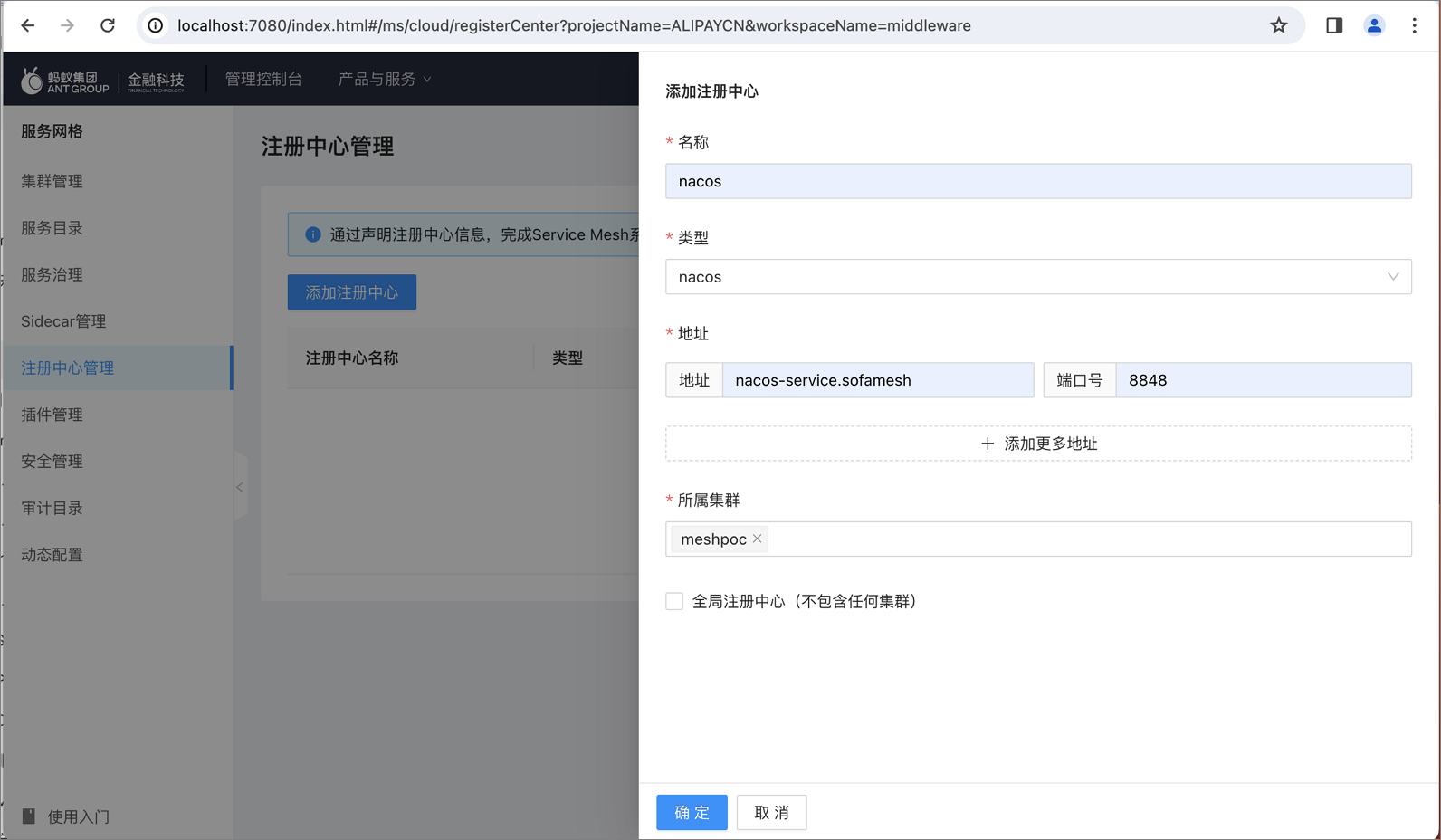The height and width of the screenshot is (840, 1441).
Task: Open the Chrome three-dot menu
Action: [1414, 25]
